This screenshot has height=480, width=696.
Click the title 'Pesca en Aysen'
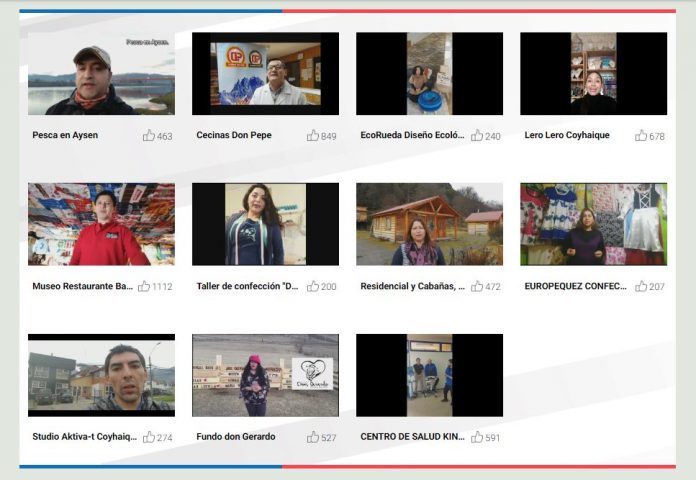coord(65,135)
